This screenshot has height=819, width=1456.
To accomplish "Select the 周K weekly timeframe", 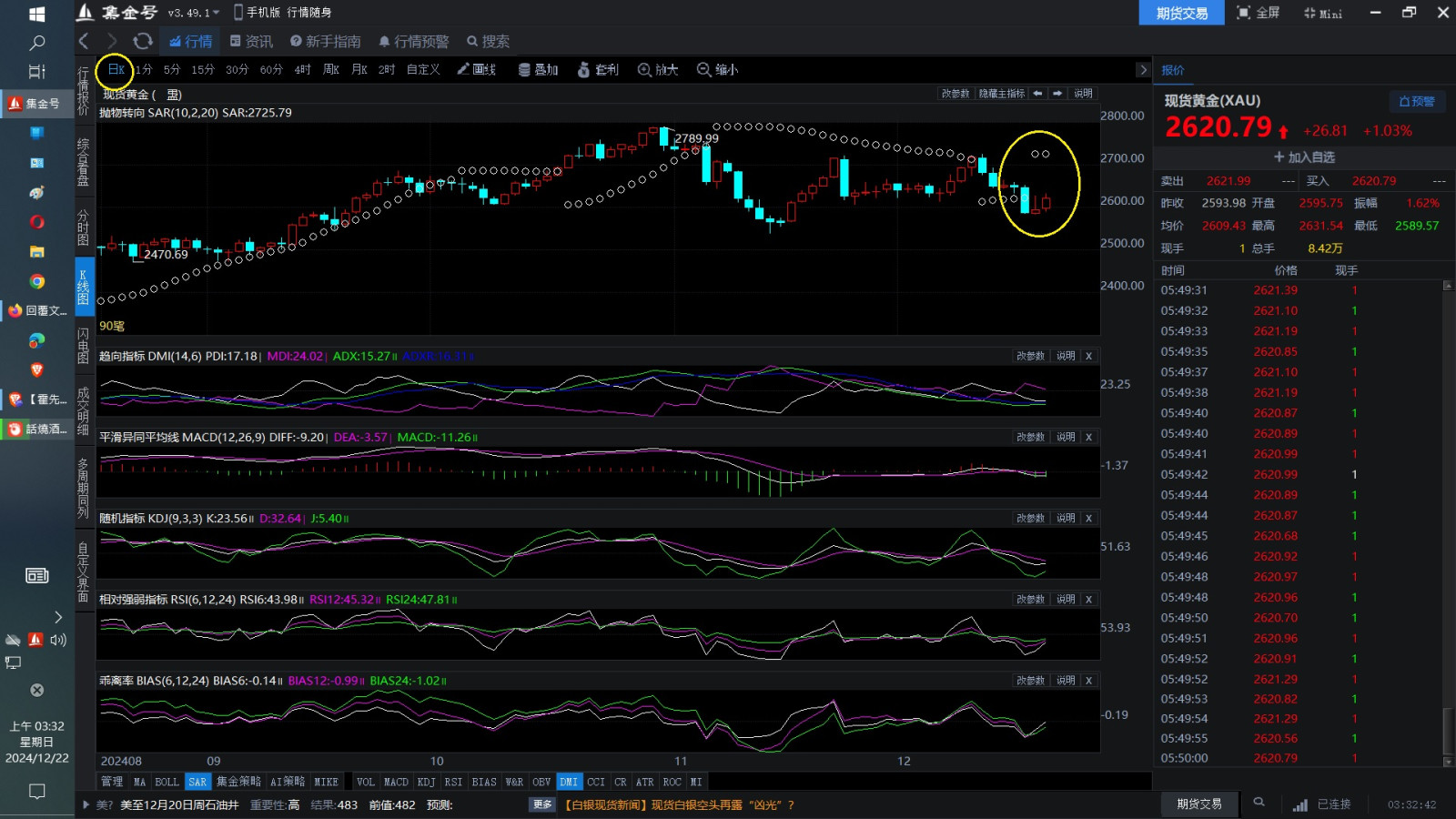I will coord(331,69).
